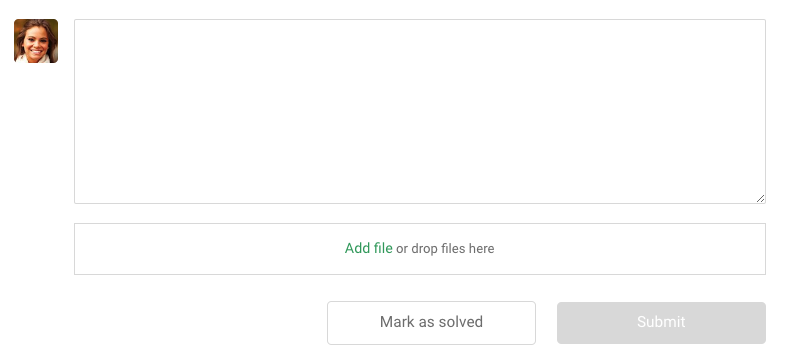Click the 'or drop files here' text
This screenshot has width=785, height=360.
(445, 249)
